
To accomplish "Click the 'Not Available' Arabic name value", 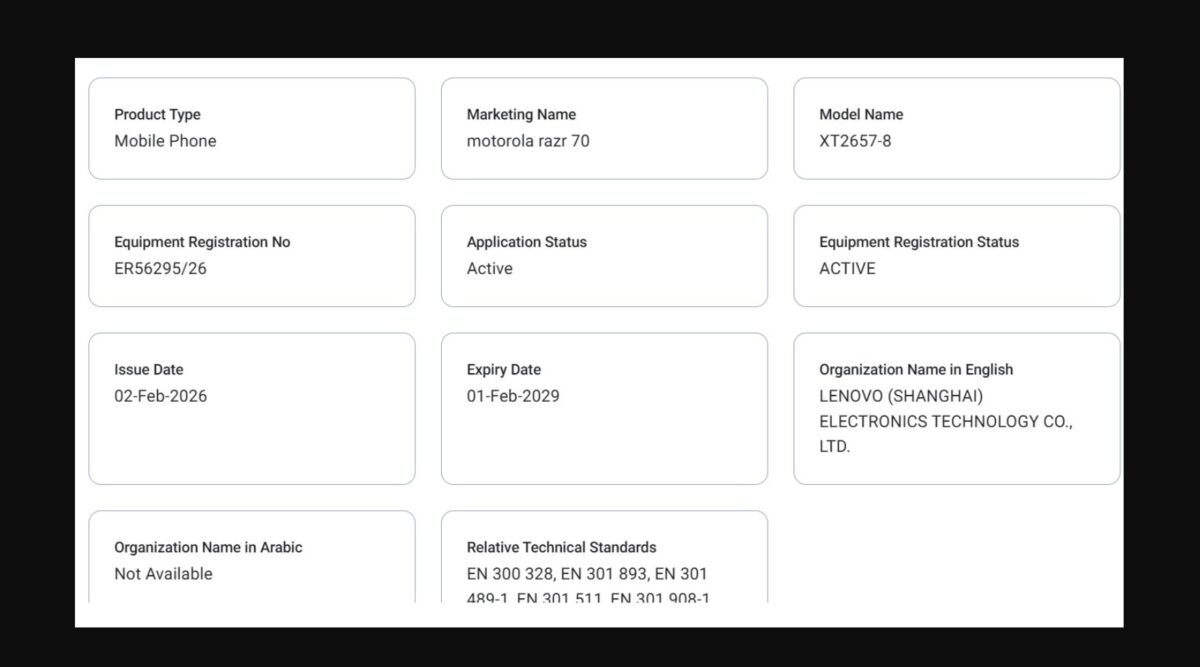I will tap(163, 574).
